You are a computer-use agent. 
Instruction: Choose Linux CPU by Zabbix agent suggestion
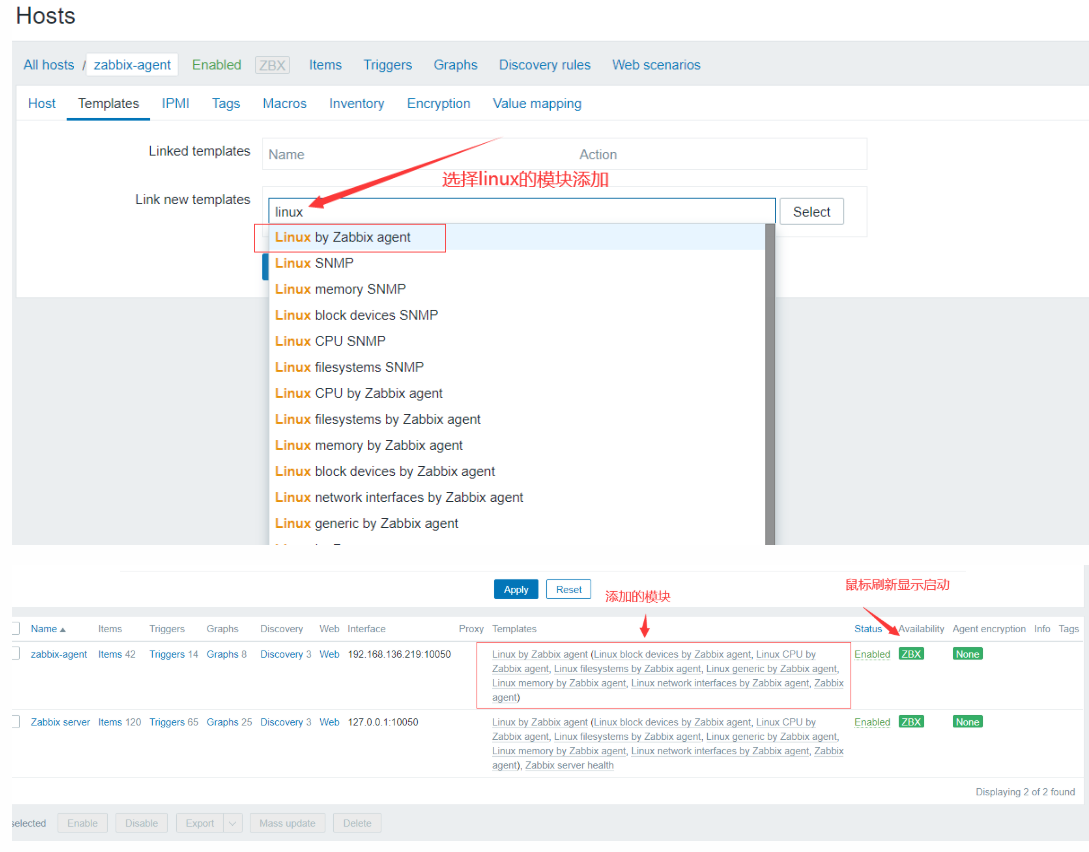(x=517, y=393)
